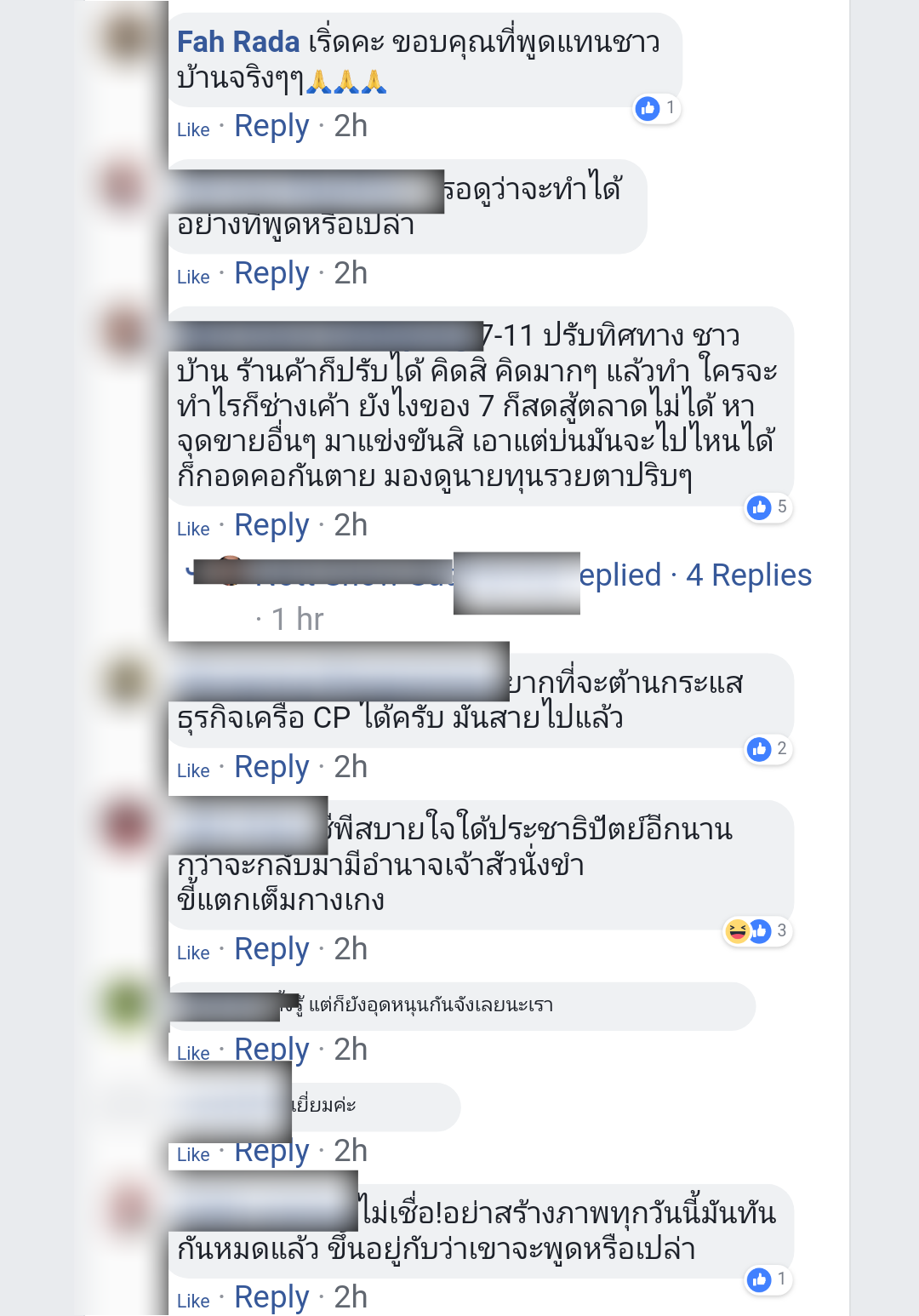Image resolution: width=919 pixels, height=1316 pixels.
Task: Like the comment starting with ไม่เชื่อ
Action: coord(193,1301)
